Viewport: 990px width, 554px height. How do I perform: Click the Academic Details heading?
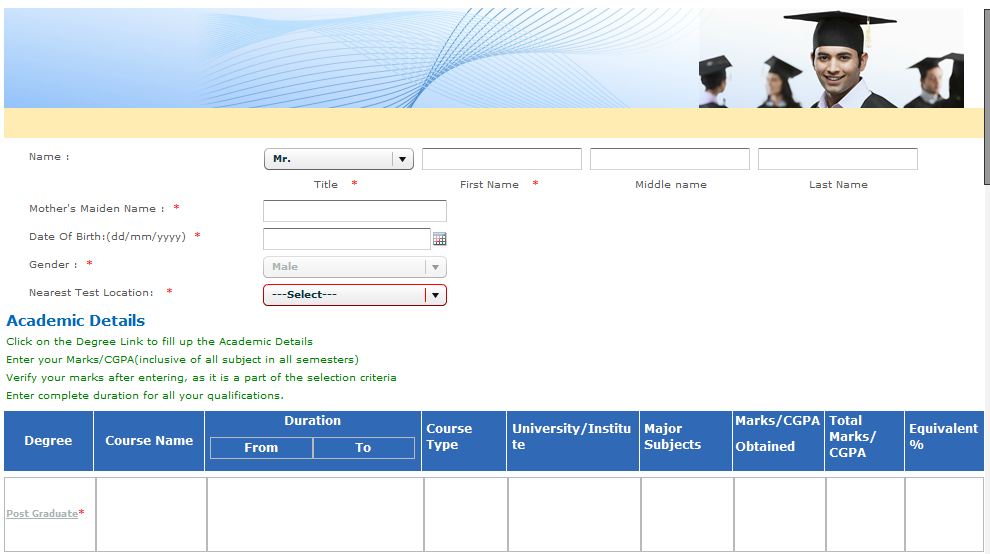point(76,321)
